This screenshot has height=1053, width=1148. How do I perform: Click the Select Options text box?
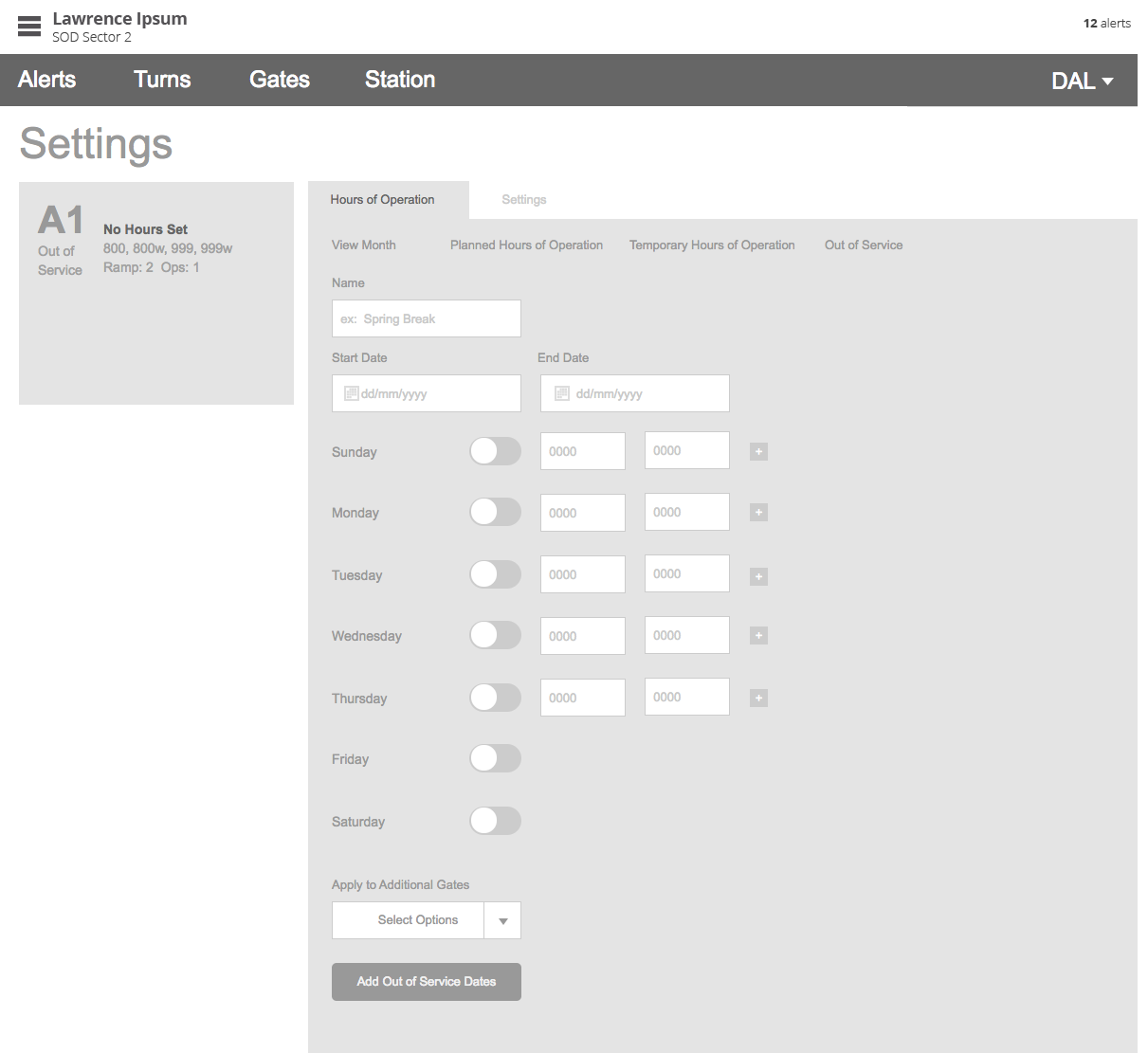[x=409, y=920]
